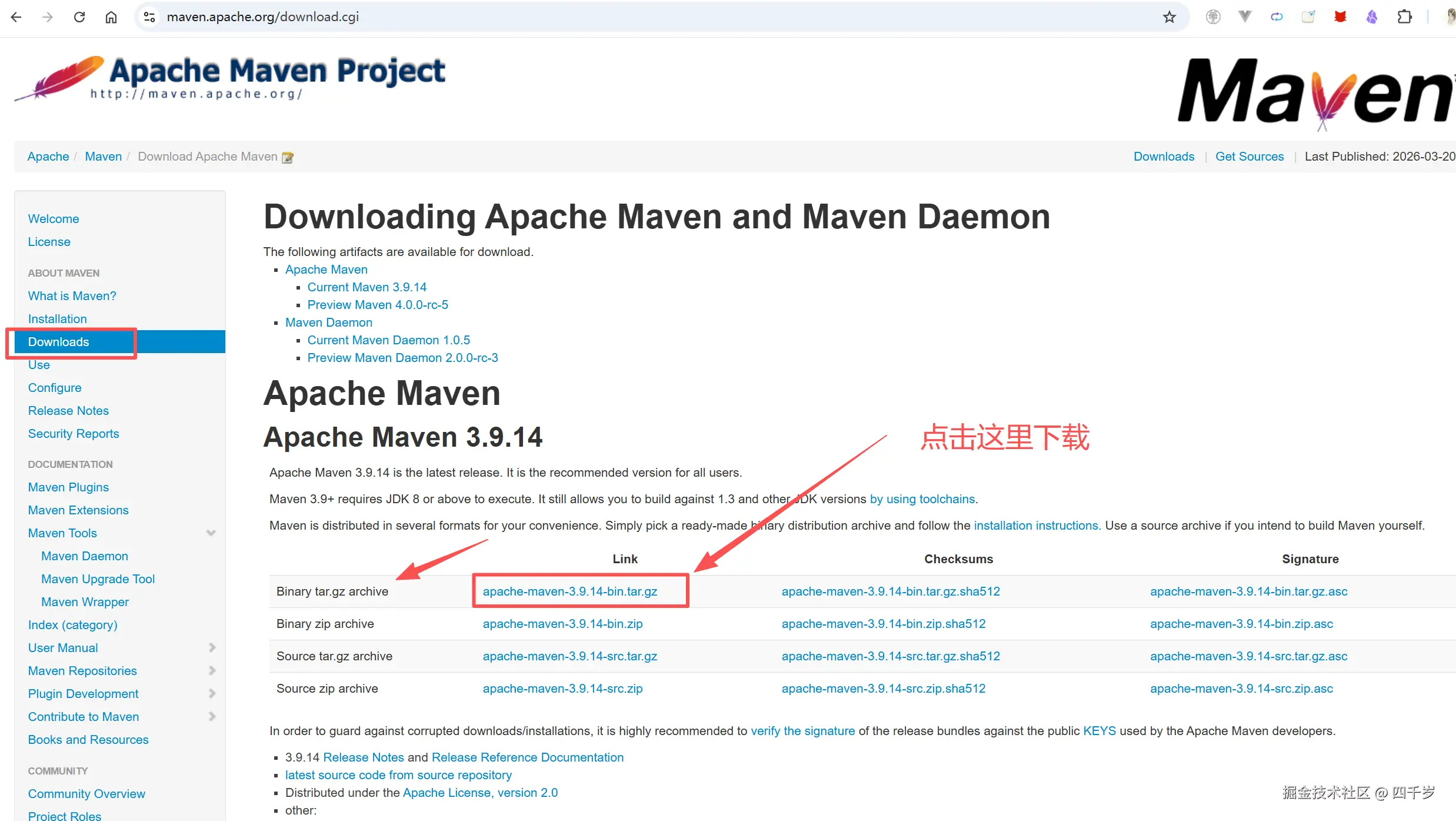Viewport: 1456px width, 821px height.
Task: Open Get Sources in top bar
Action: click(x=1249, y=157)
